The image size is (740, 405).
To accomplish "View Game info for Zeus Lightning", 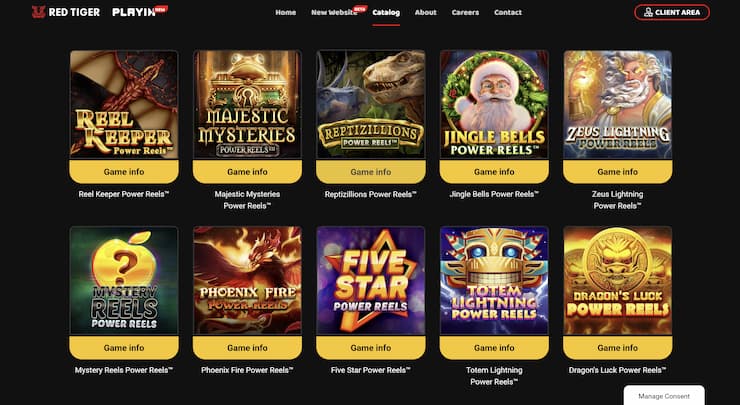I will 617,172.
